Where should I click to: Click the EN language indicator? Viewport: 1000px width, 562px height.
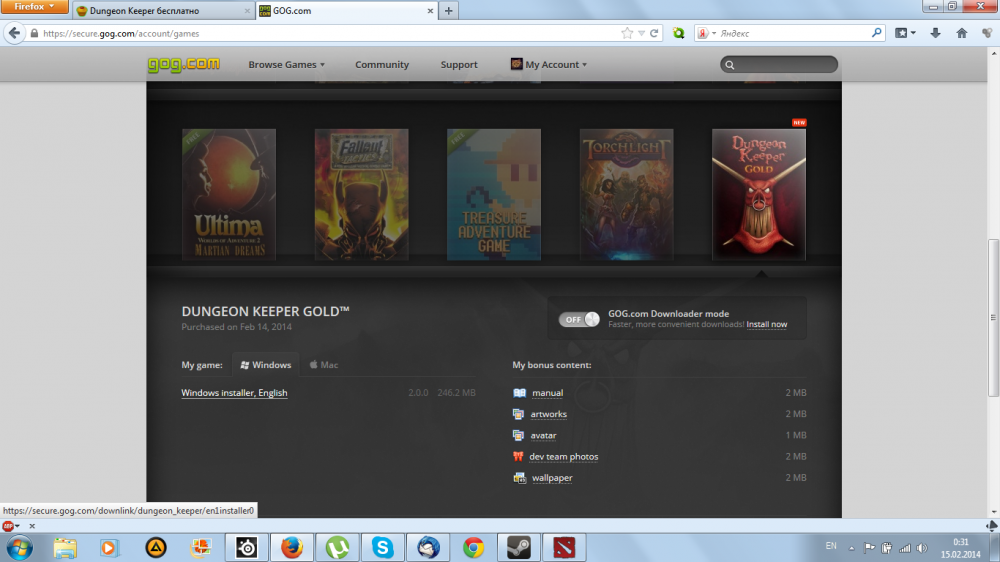coord(831,546)
